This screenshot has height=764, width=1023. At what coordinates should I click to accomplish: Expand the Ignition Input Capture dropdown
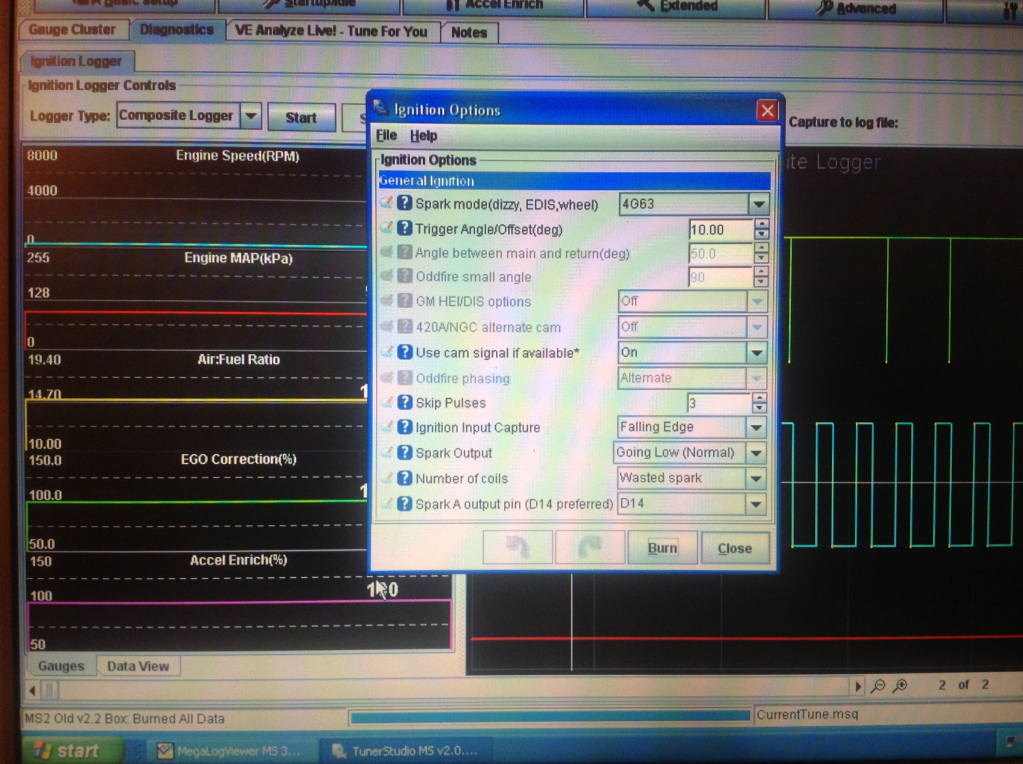(757, 427)
